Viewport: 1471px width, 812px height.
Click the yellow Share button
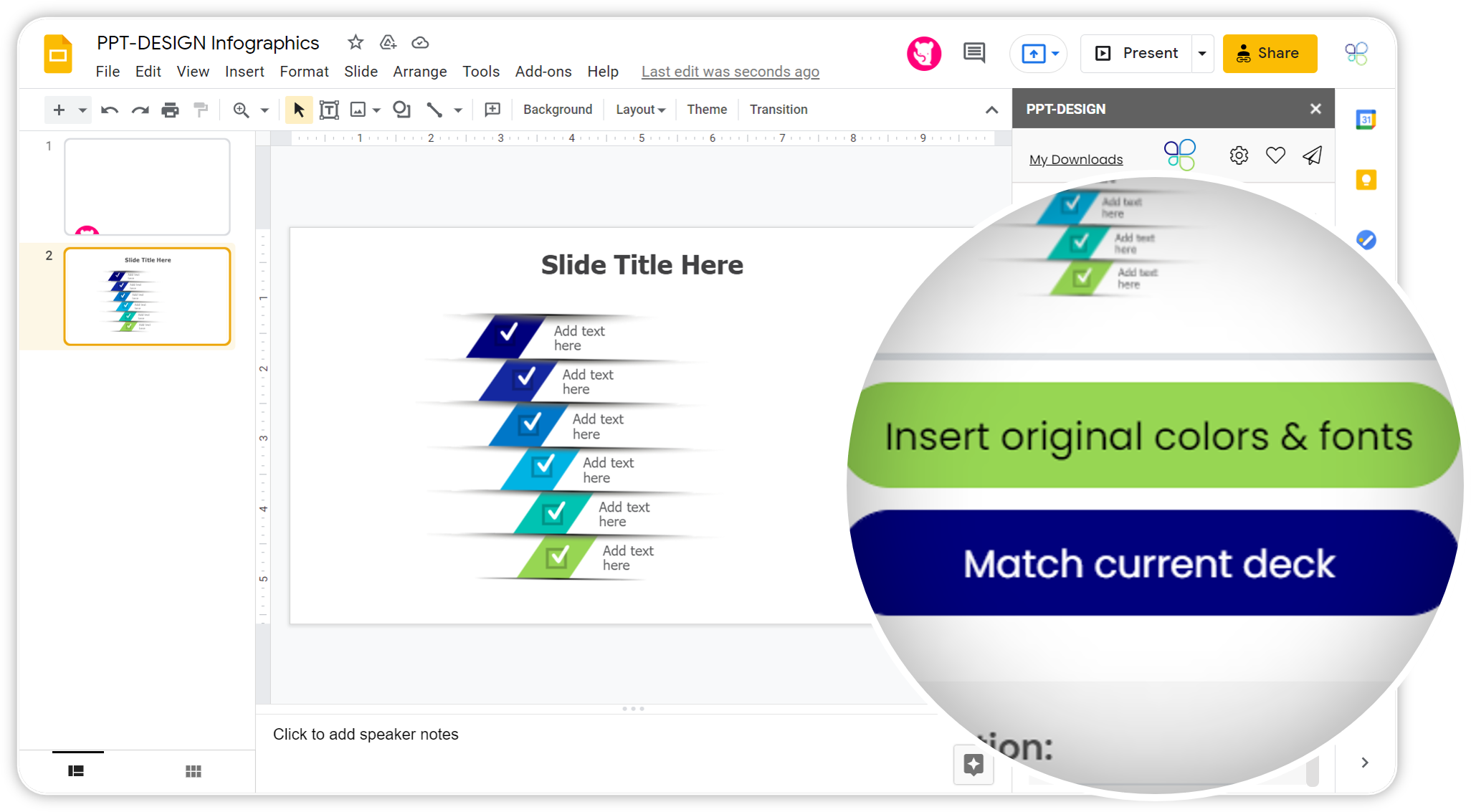tap(1270, 54)
